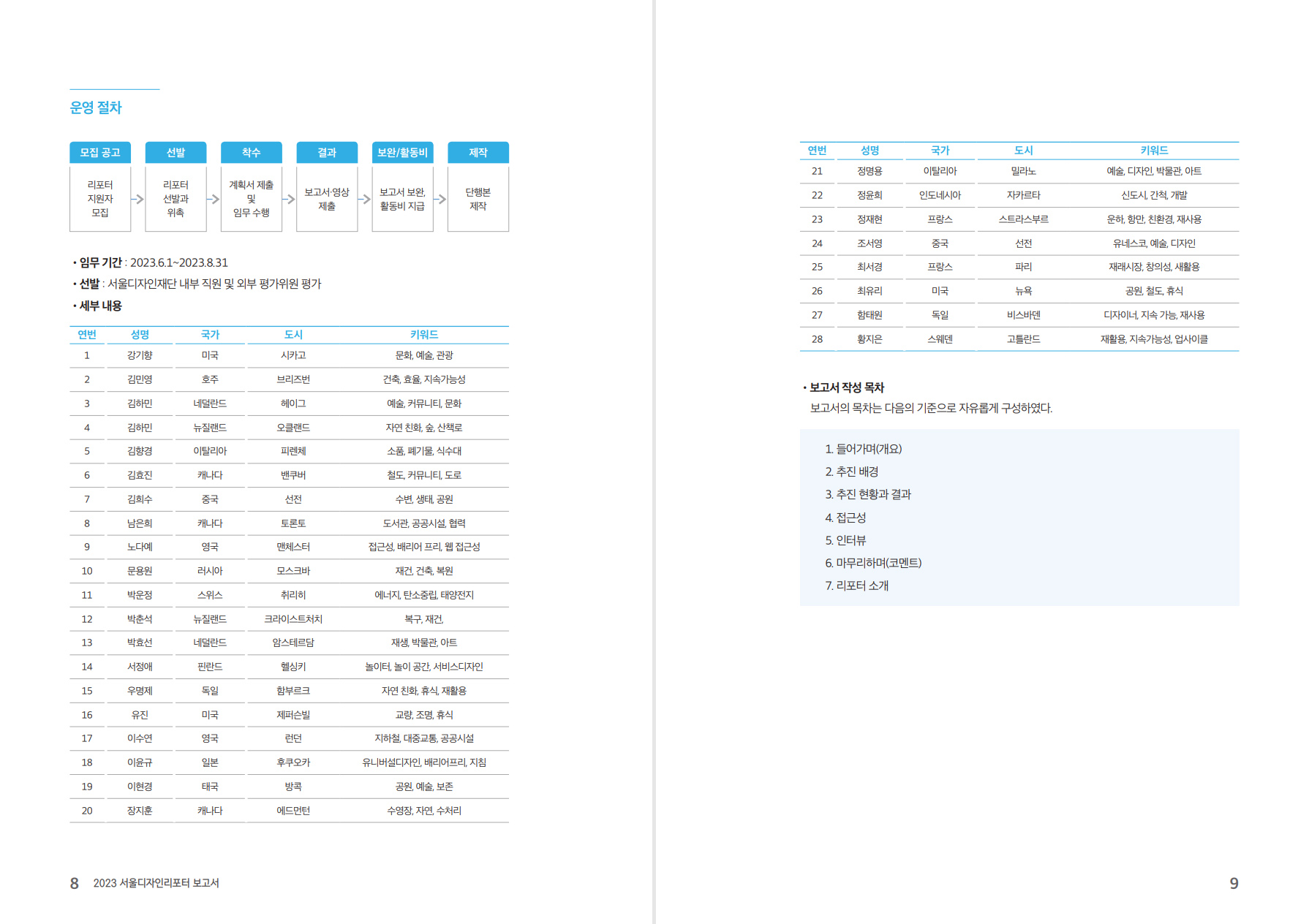Select the name 강기향 in row 1
The height and width of the screenshot is (924, 1309).
140,355
